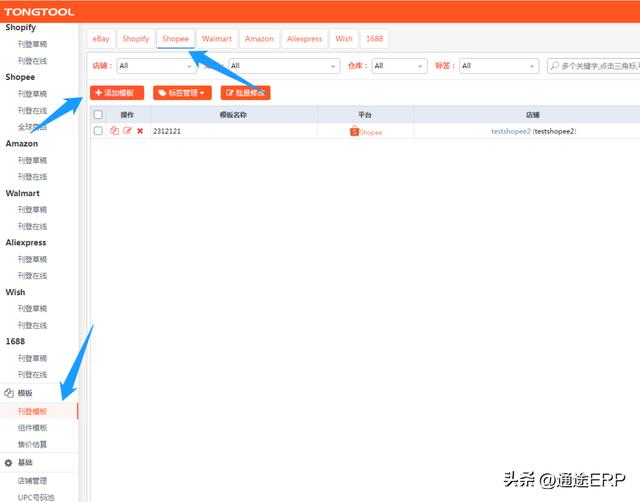
Task: Open 售价估算 in the sidebar
Action: tap(32, 444)
